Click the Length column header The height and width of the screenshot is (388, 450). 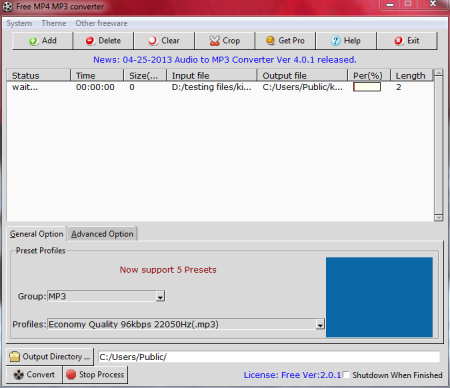point(412,76)
